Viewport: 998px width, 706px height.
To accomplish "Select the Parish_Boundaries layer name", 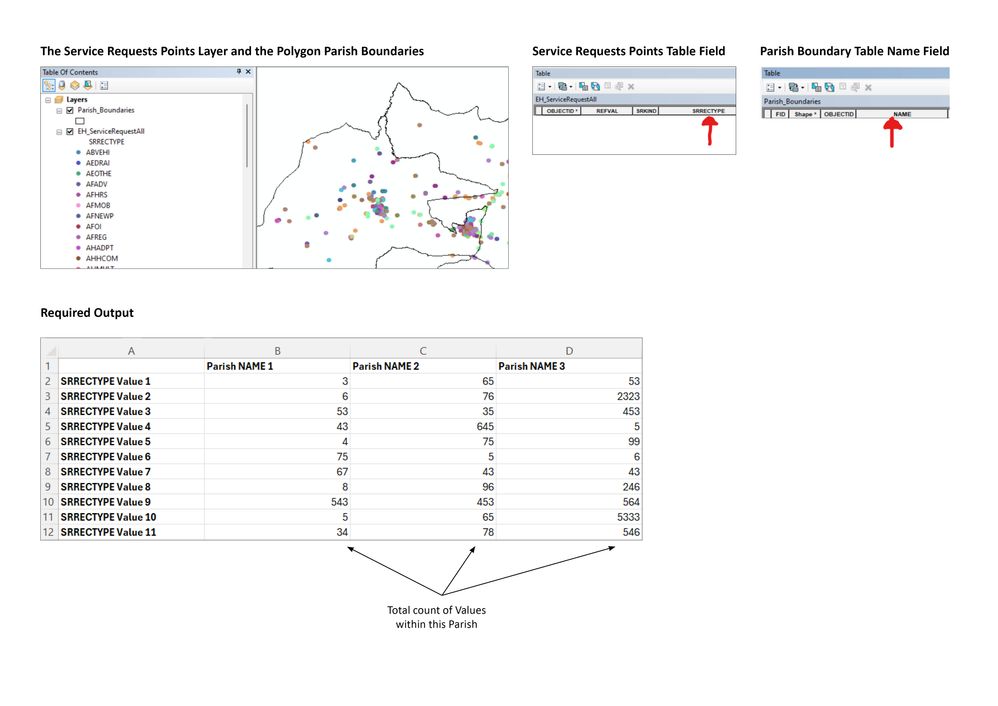I will coord(106,110).
